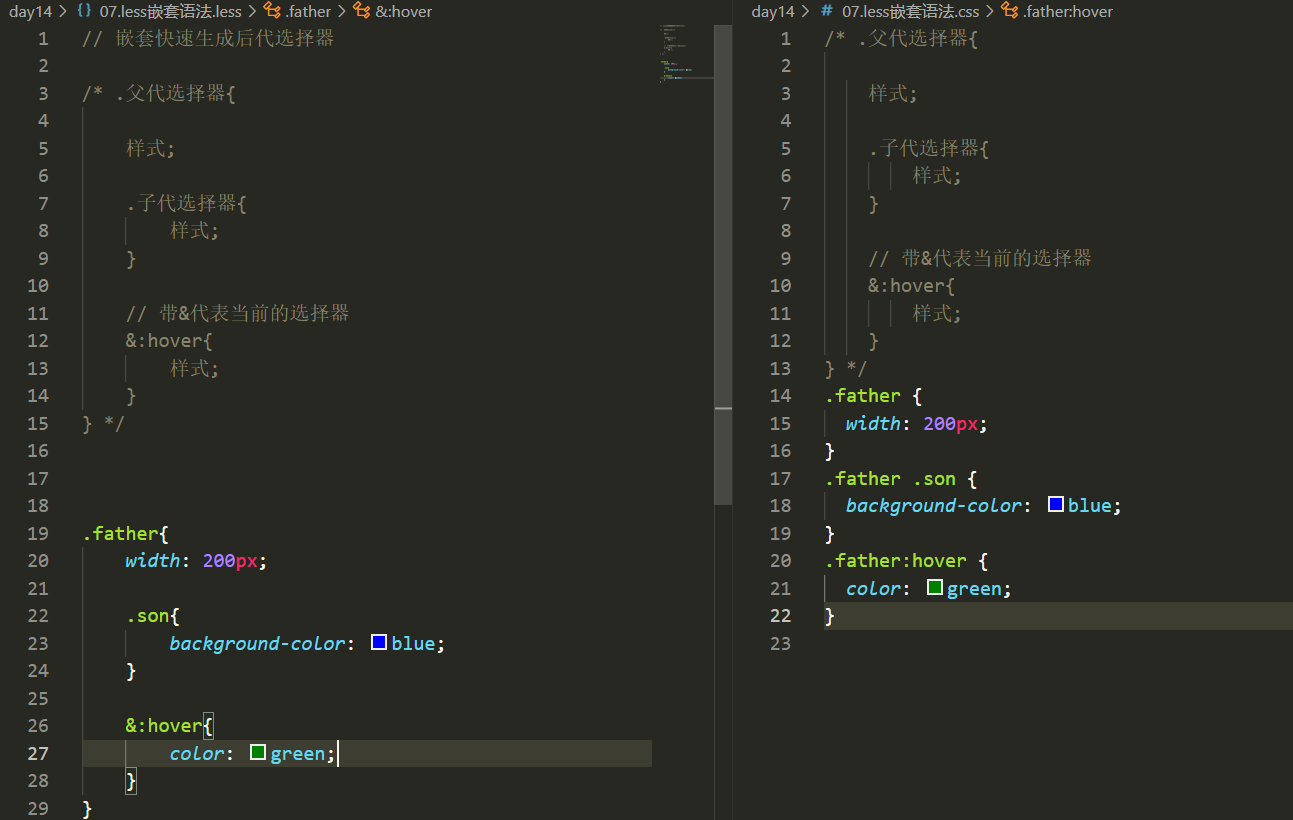Viewport: 1293px width, 820px height.
Task: Click '.子代选择器{' comment text in less file
Action: (x=186, y=203)
